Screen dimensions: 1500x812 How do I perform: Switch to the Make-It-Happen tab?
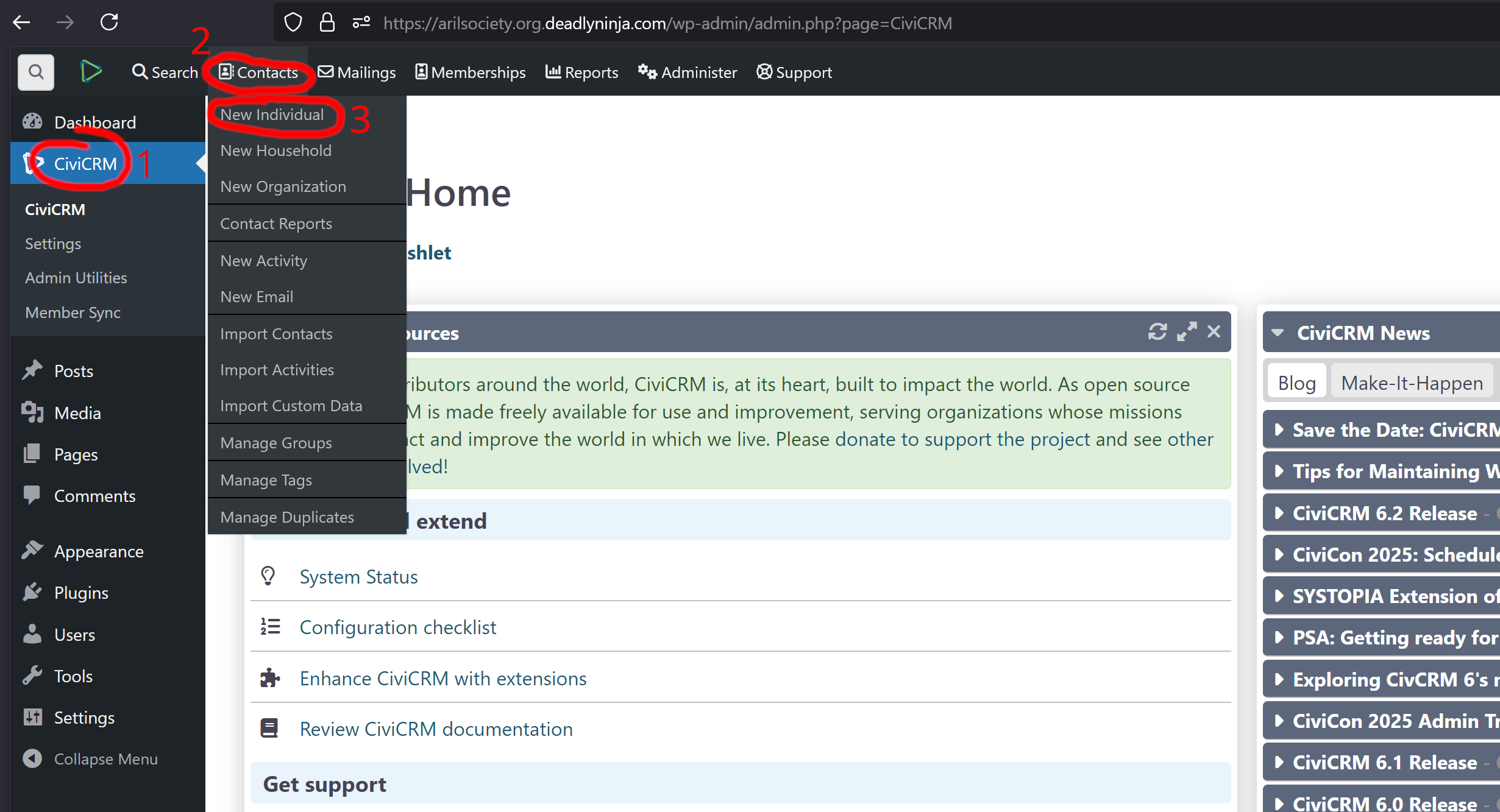point(1412,383)
